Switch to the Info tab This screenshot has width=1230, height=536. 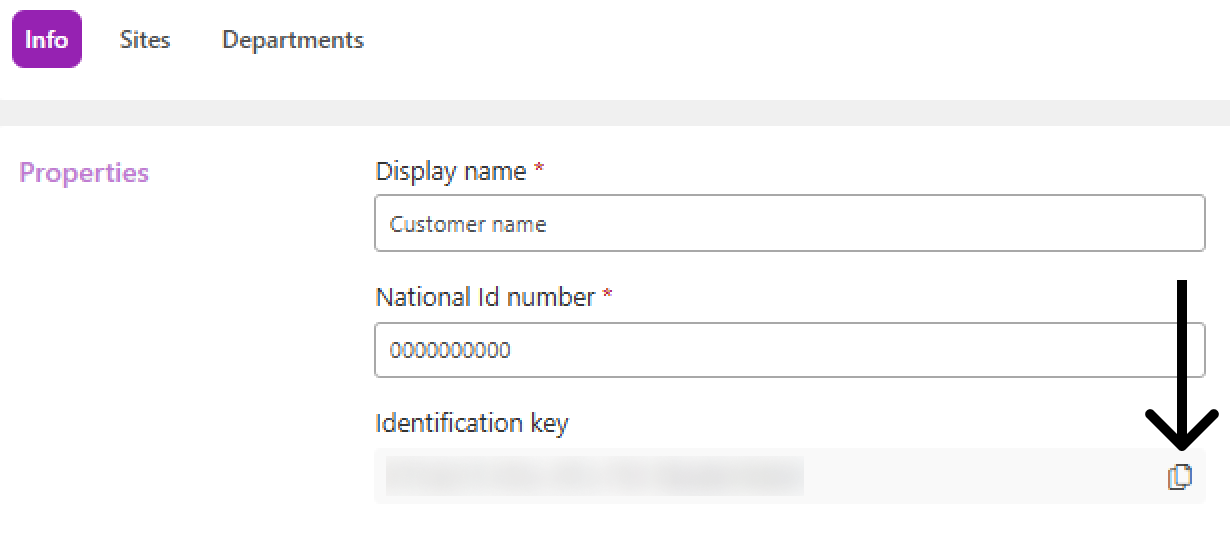[x=46, y=40]
